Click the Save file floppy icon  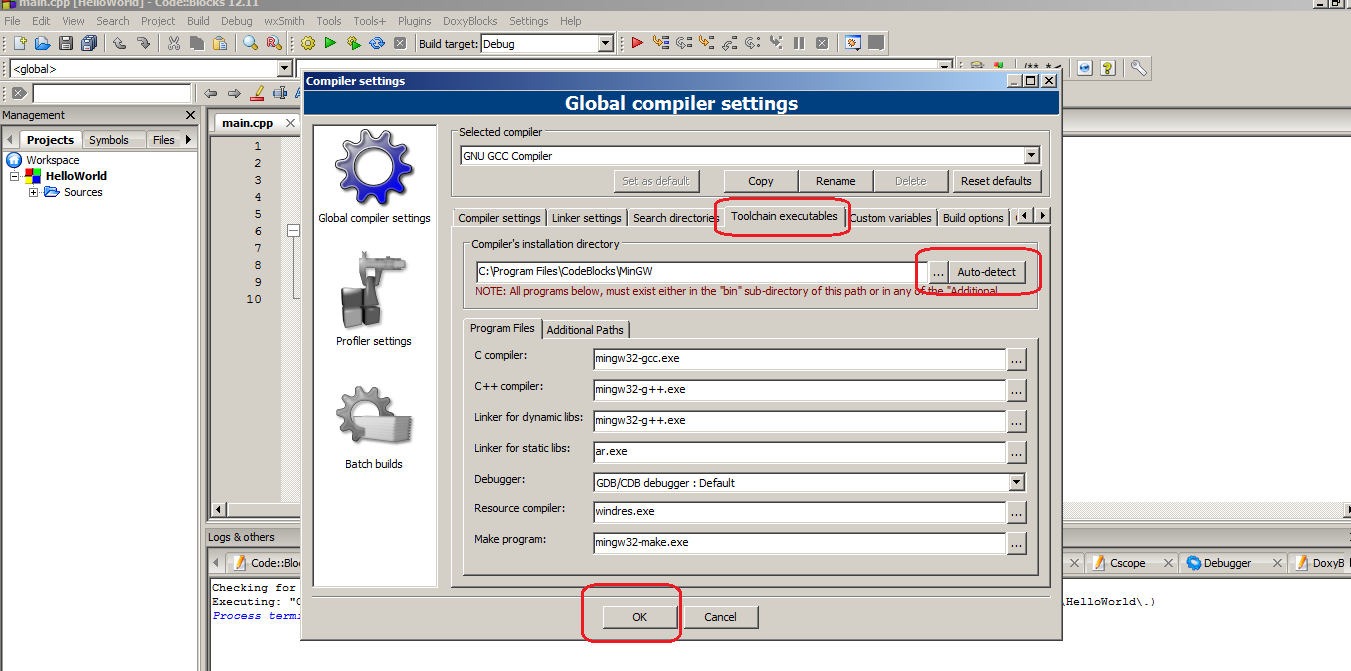point(66,43)
